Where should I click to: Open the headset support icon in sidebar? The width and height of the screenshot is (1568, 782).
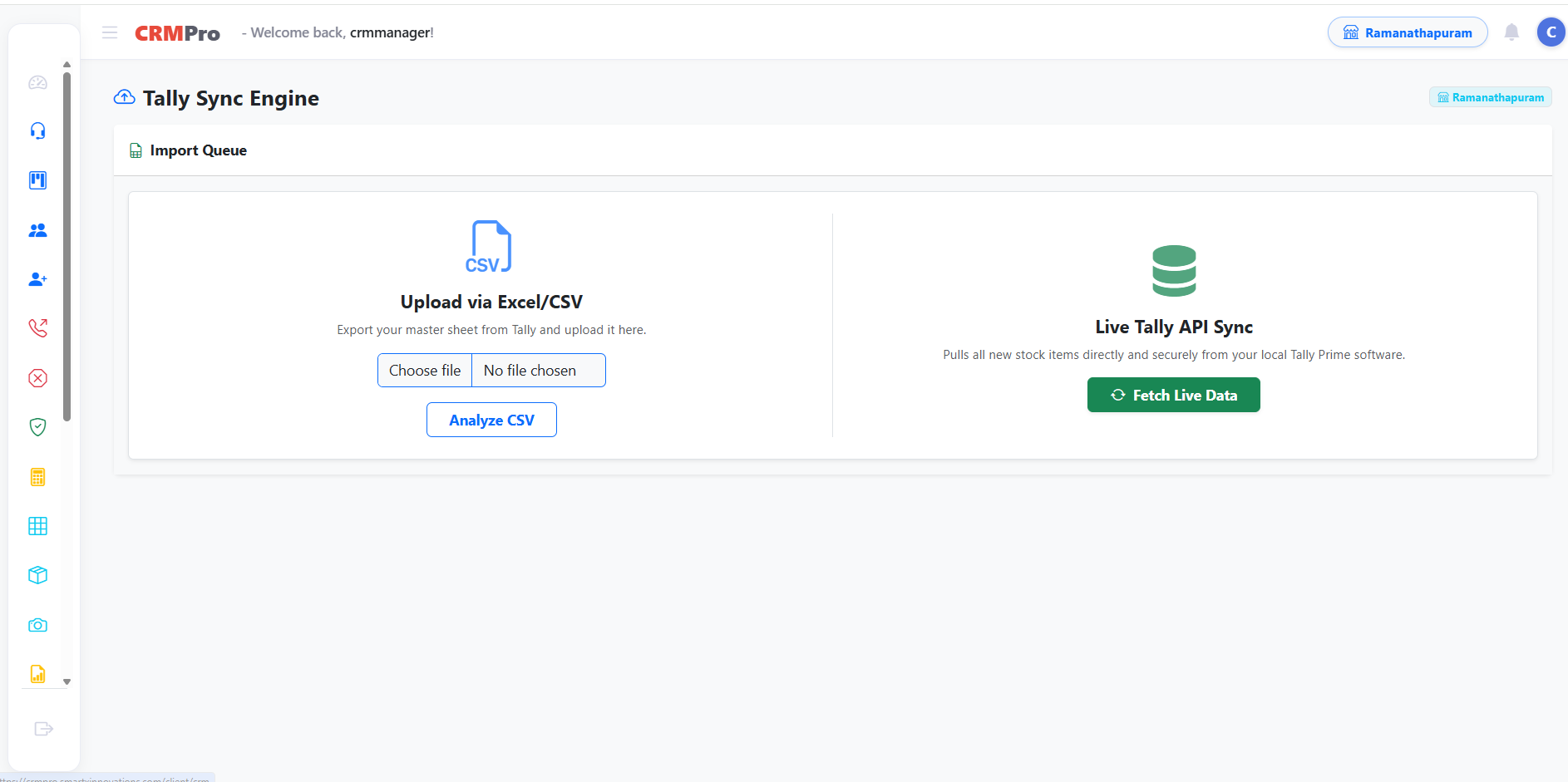pyautogui.click(x=37, y=131)
